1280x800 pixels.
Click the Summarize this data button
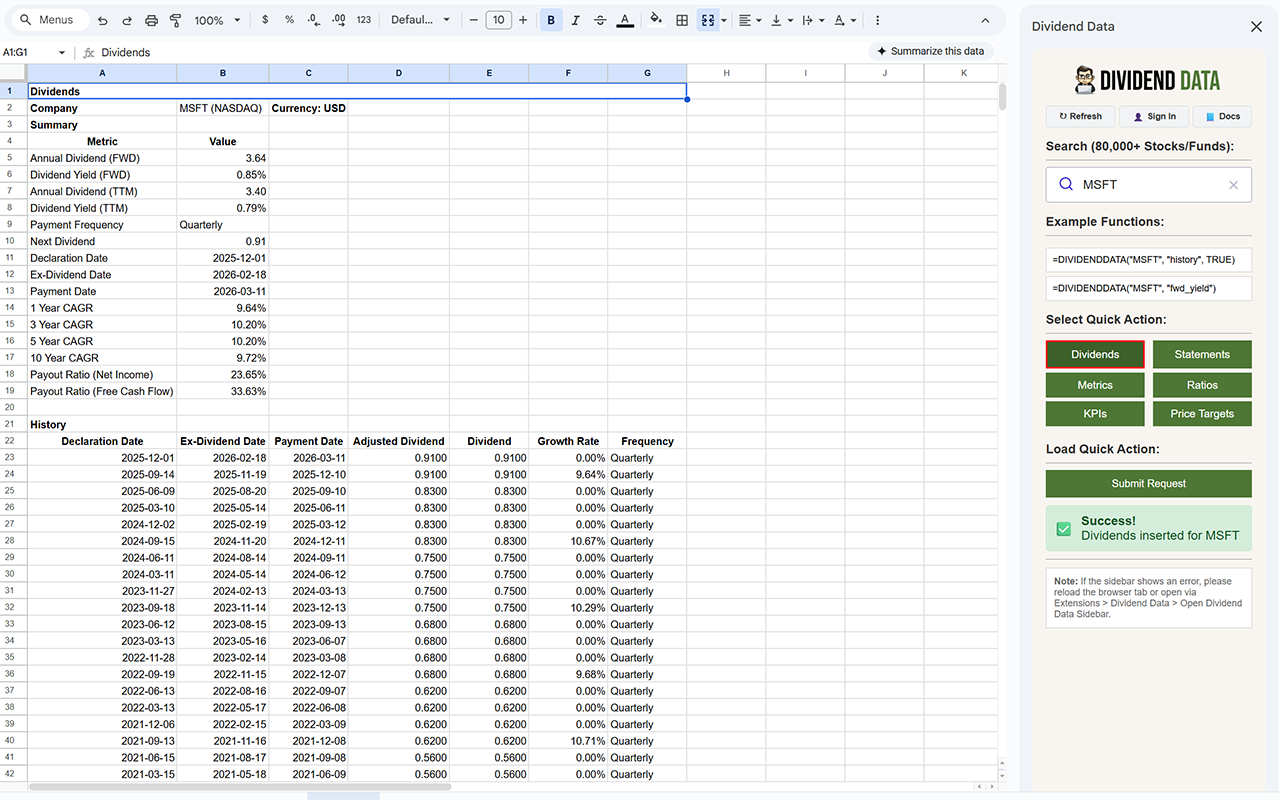pos(930,51)
